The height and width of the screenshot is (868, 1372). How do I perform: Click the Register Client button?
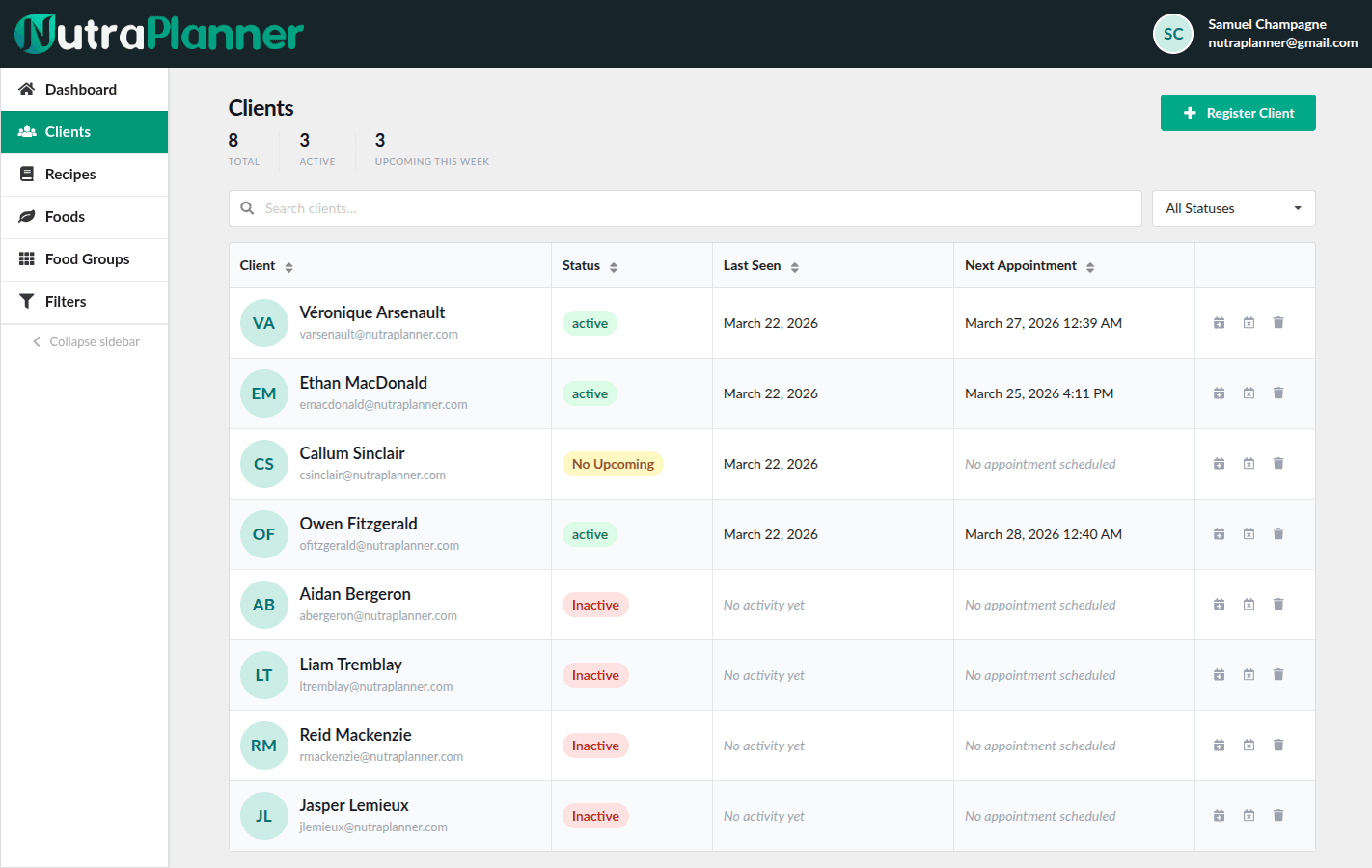pyautogui.click(x=1237, y=113)
